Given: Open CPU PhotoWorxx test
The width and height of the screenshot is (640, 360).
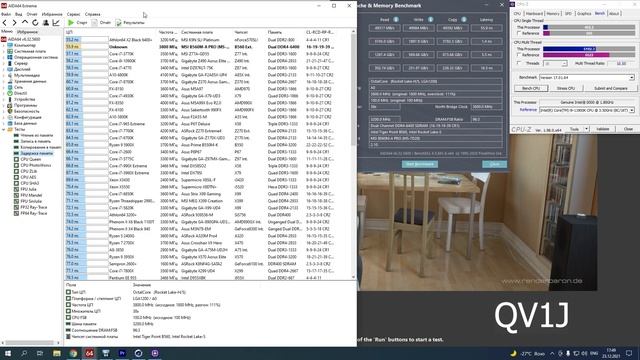Looking at the screenshot, I should [36, 165].
